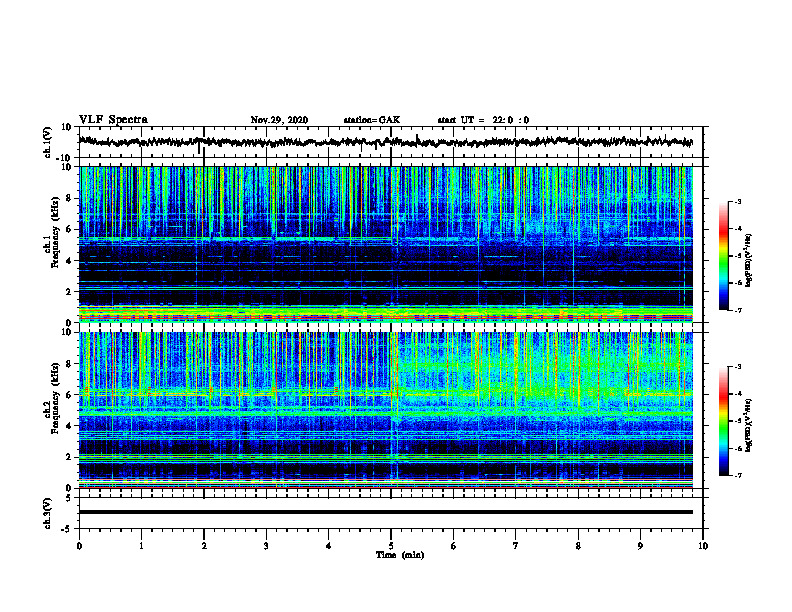This screenshot has width=792, height=612.
Task: Click the '8' kHz tick label of ch.2 spectrogram
Action: coord(70,364)
